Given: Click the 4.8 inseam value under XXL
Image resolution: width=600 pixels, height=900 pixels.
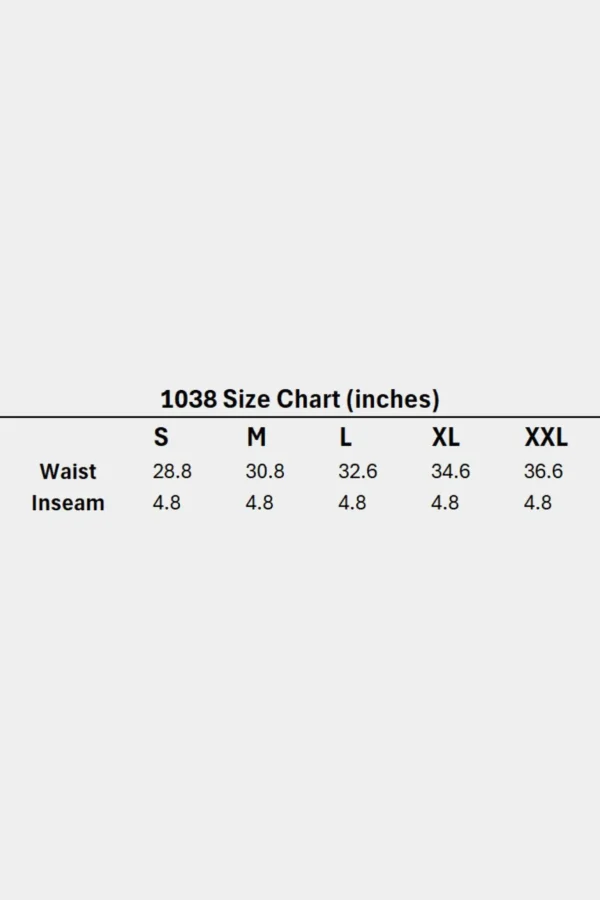Looking at the screenshot, I should pos(538,503).
